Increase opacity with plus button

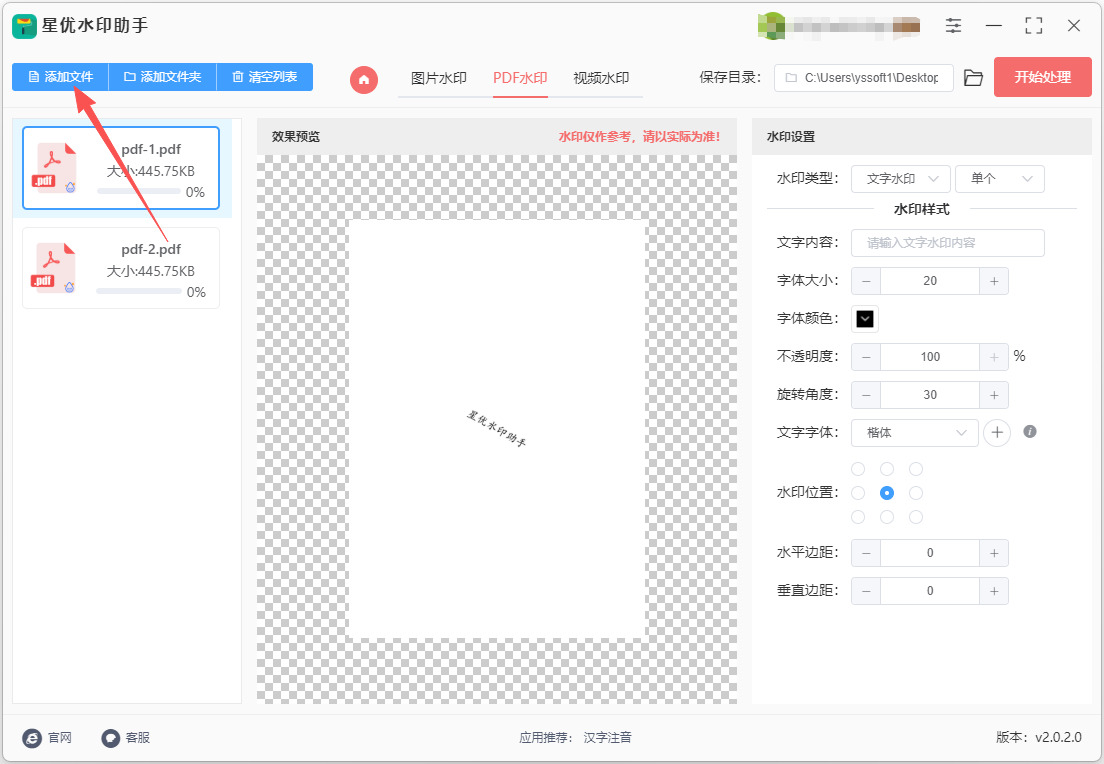994,357
